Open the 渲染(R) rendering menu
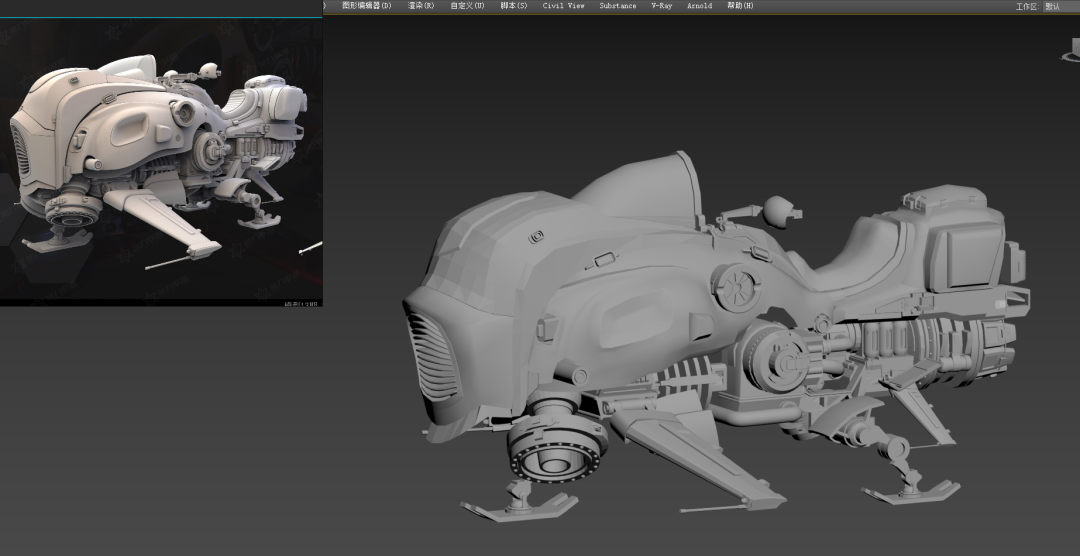This screenshot has width=1080, height=556. pyautogui.click(x=421, y=6)
